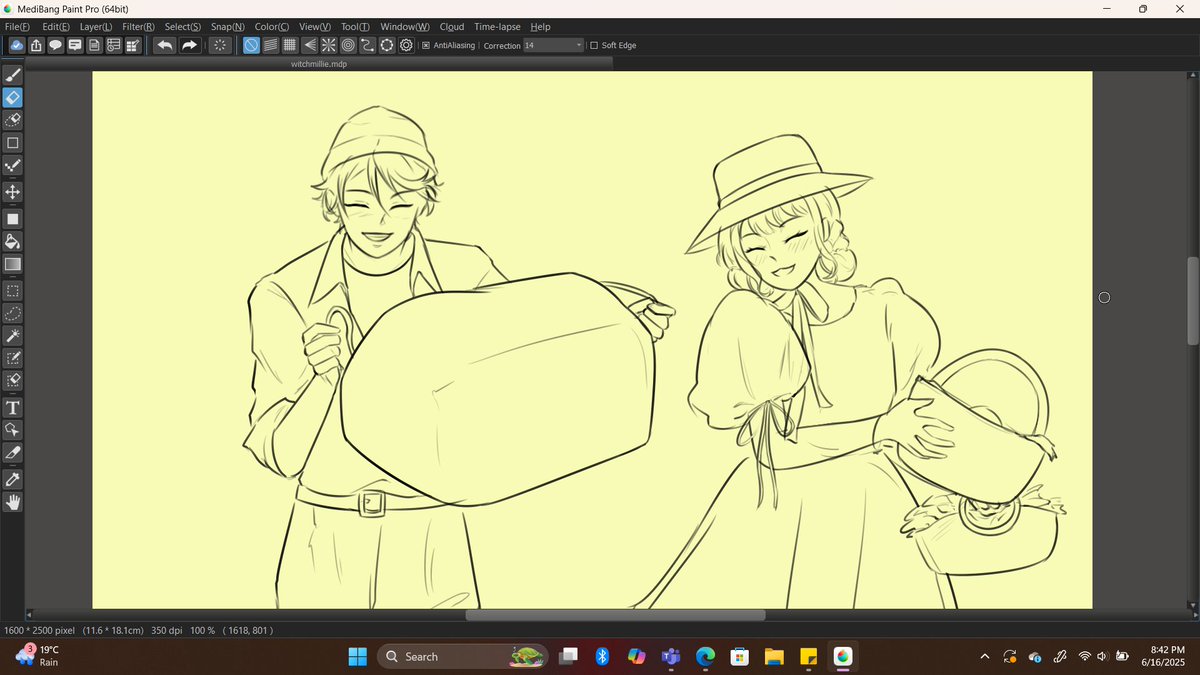The height and width of the screenshot is (675, 1200).
Task: Open File Explorer from the taskbar
Action: coord(774,657)
